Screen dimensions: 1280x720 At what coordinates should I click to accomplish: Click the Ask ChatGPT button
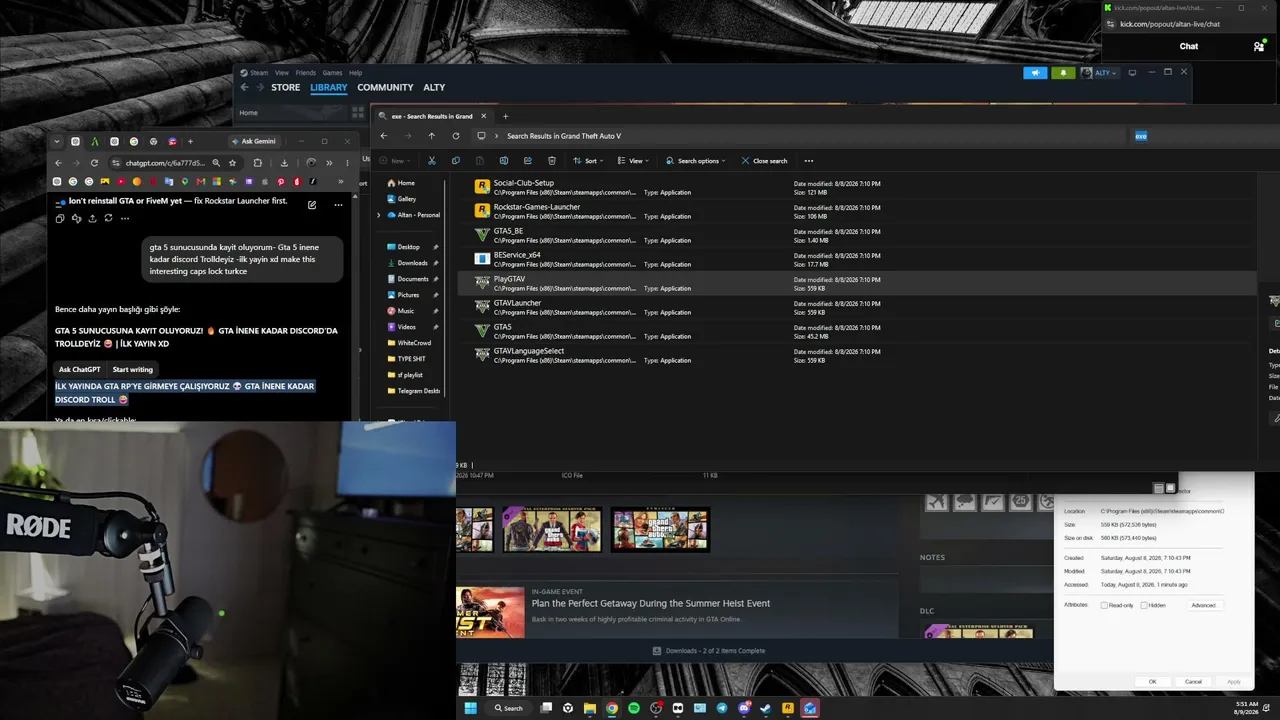79,369
